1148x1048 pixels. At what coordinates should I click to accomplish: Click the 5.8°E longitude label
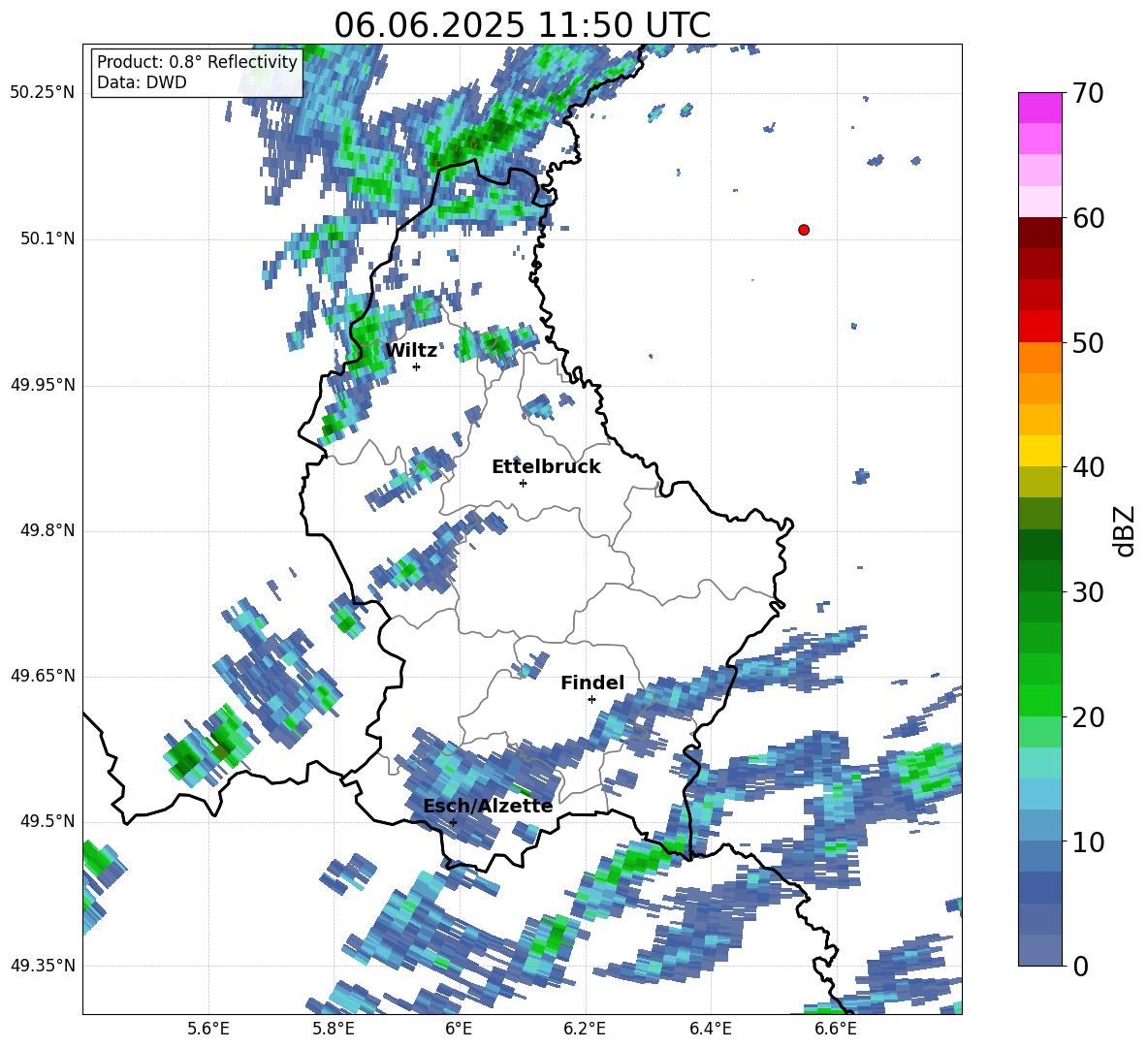(x=334, y=1029)
